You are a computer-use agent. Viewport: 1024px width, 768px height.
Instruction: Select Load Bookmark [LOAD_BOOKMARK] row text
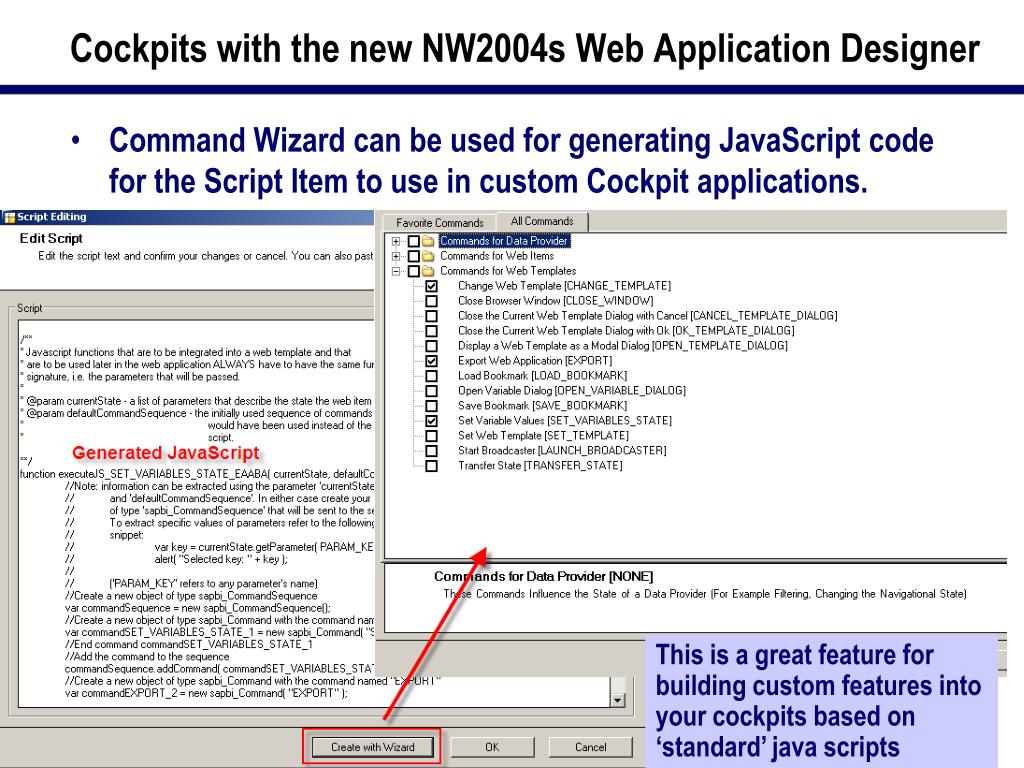(x=543, y=376)
